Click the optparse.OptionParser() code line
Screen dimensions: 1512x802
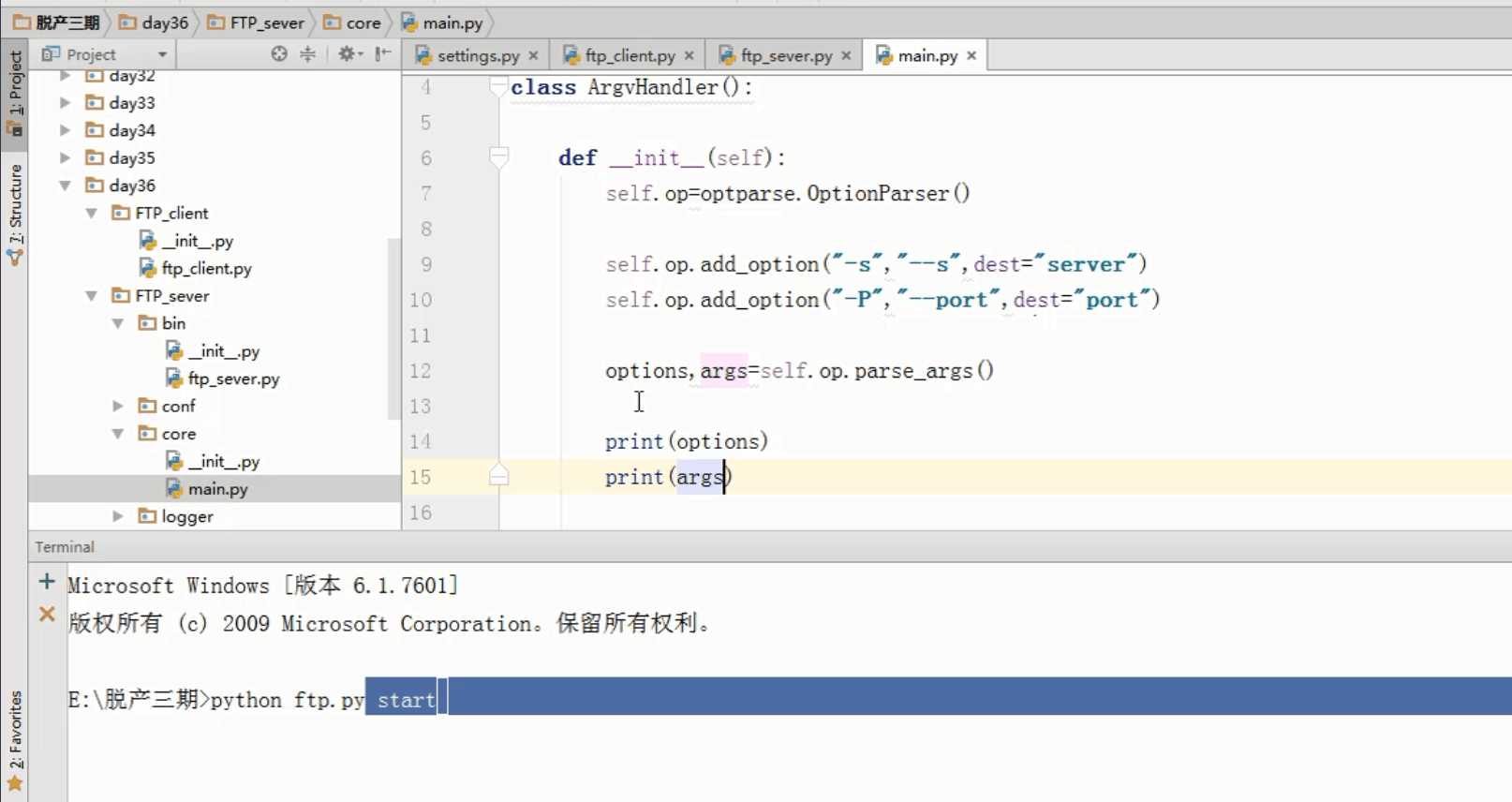pyautogui.click(x=787, y=194)
